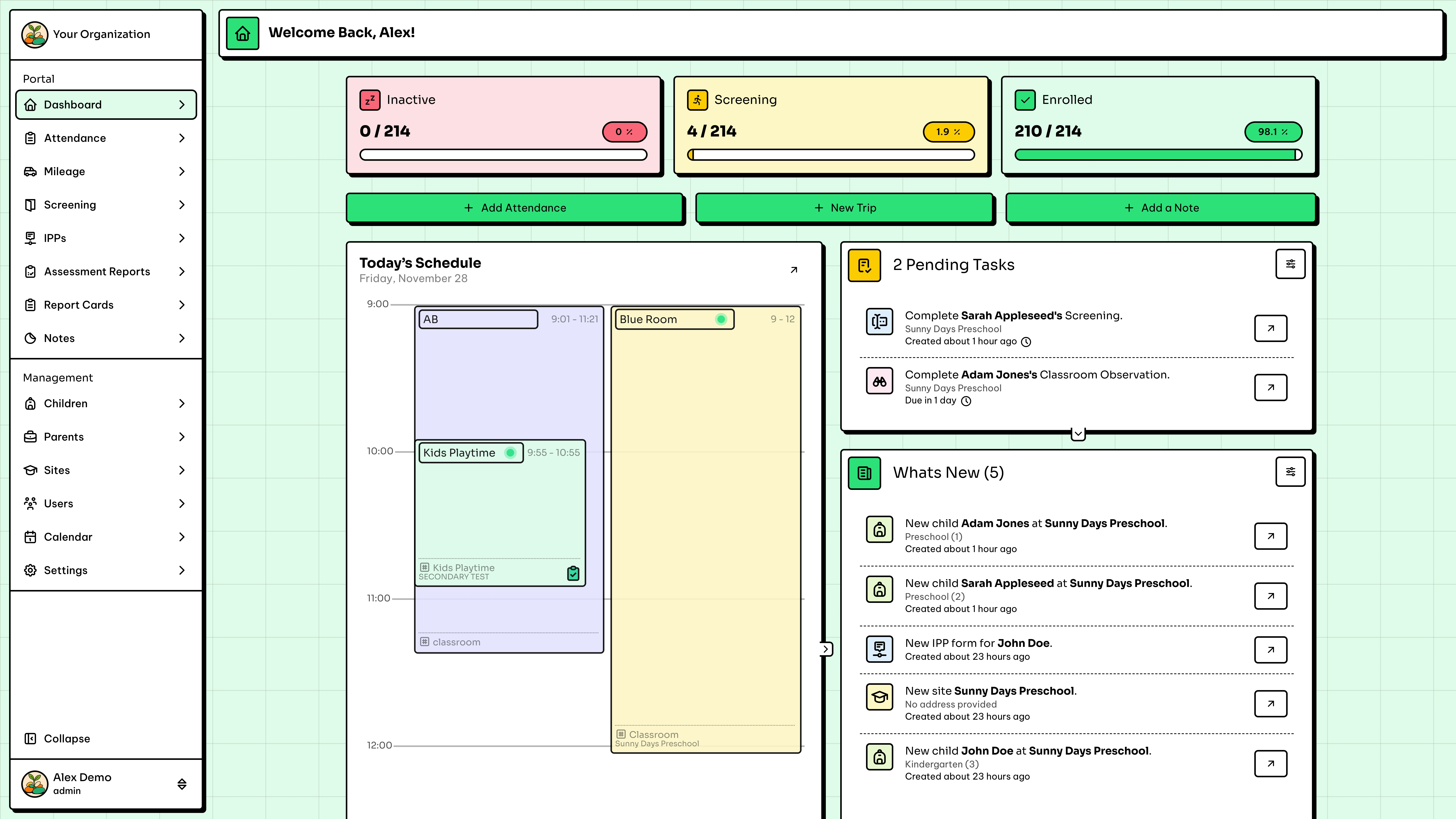Click the screening icon beside Sarah Appleseed's task
The width and height of the screenshot is (1456, 819).
(x=879, y=322)
